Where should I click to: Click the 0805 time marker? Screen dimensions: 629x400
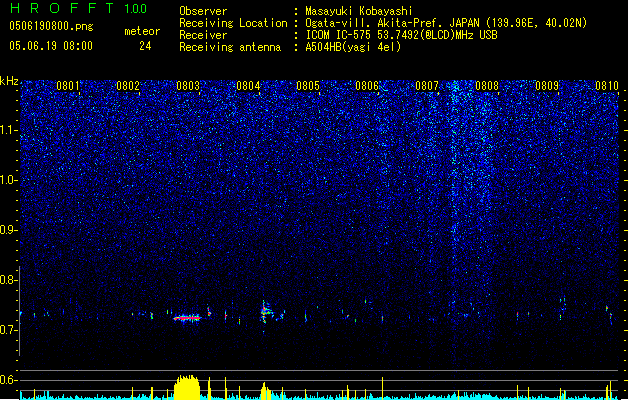[x=308, y=86]
